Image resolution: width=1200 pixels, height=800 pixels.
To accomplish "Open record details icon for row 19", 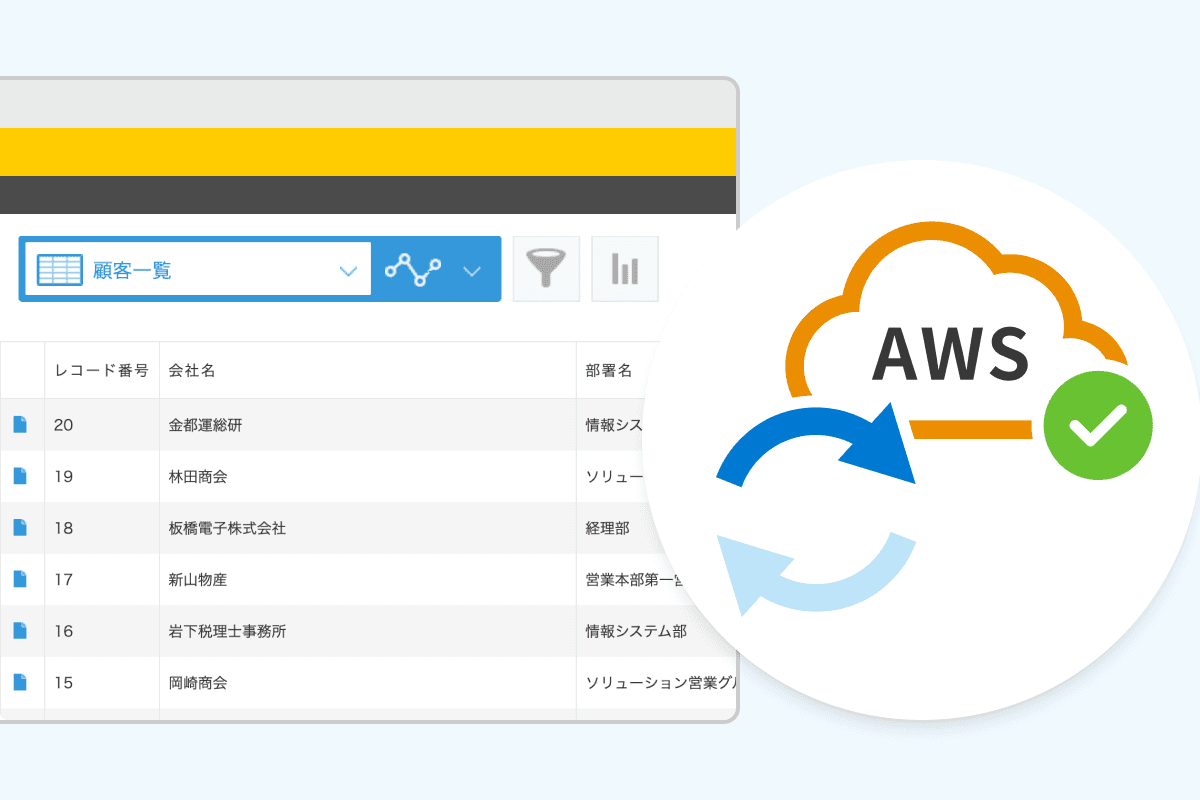I will 20,476.
